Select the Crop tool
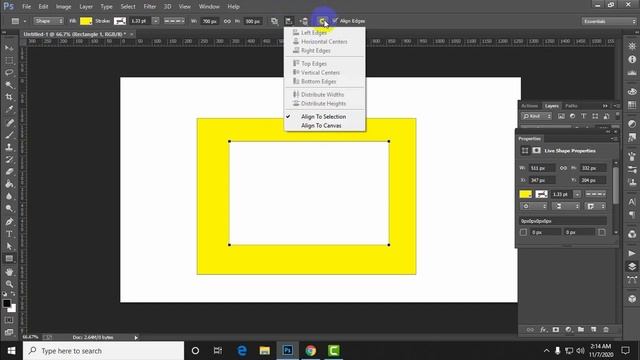The image size is (640, 360). 9,97
